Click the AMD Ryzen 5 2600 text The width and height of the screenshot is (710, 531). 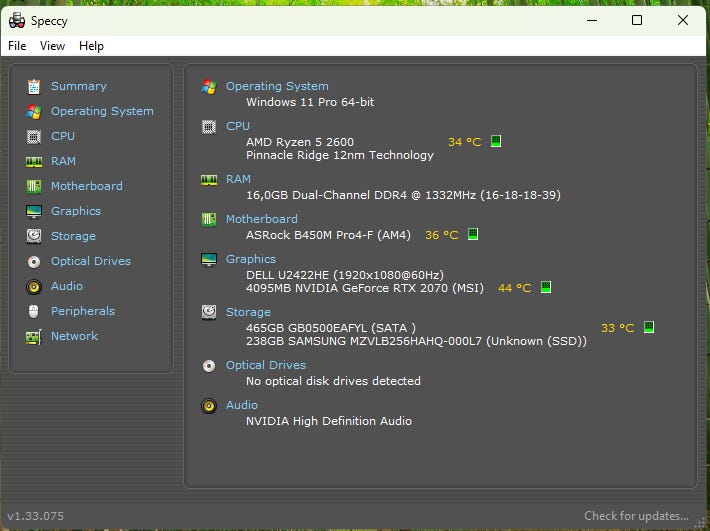click(300, 142)
